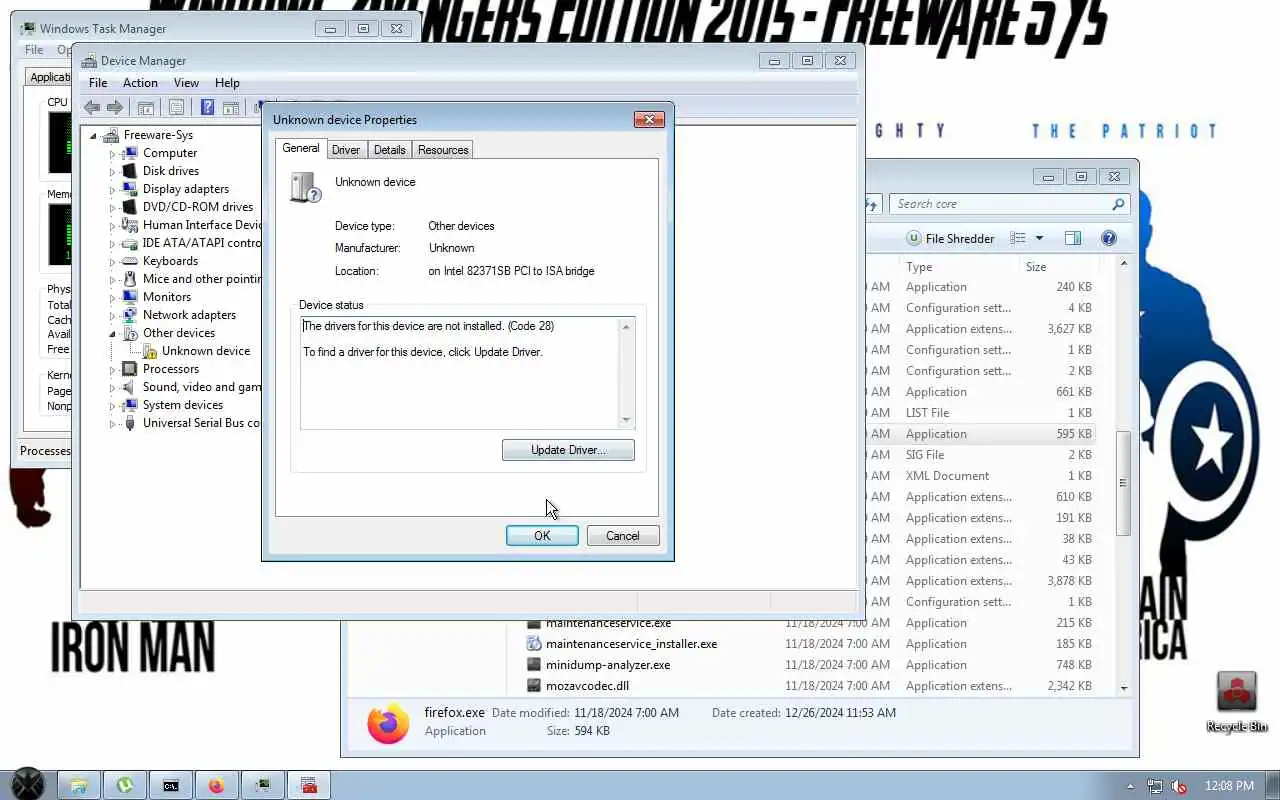Open the Action menu in Device Manager
This screenshot has height=800, width=1280.
pos(140,83)
